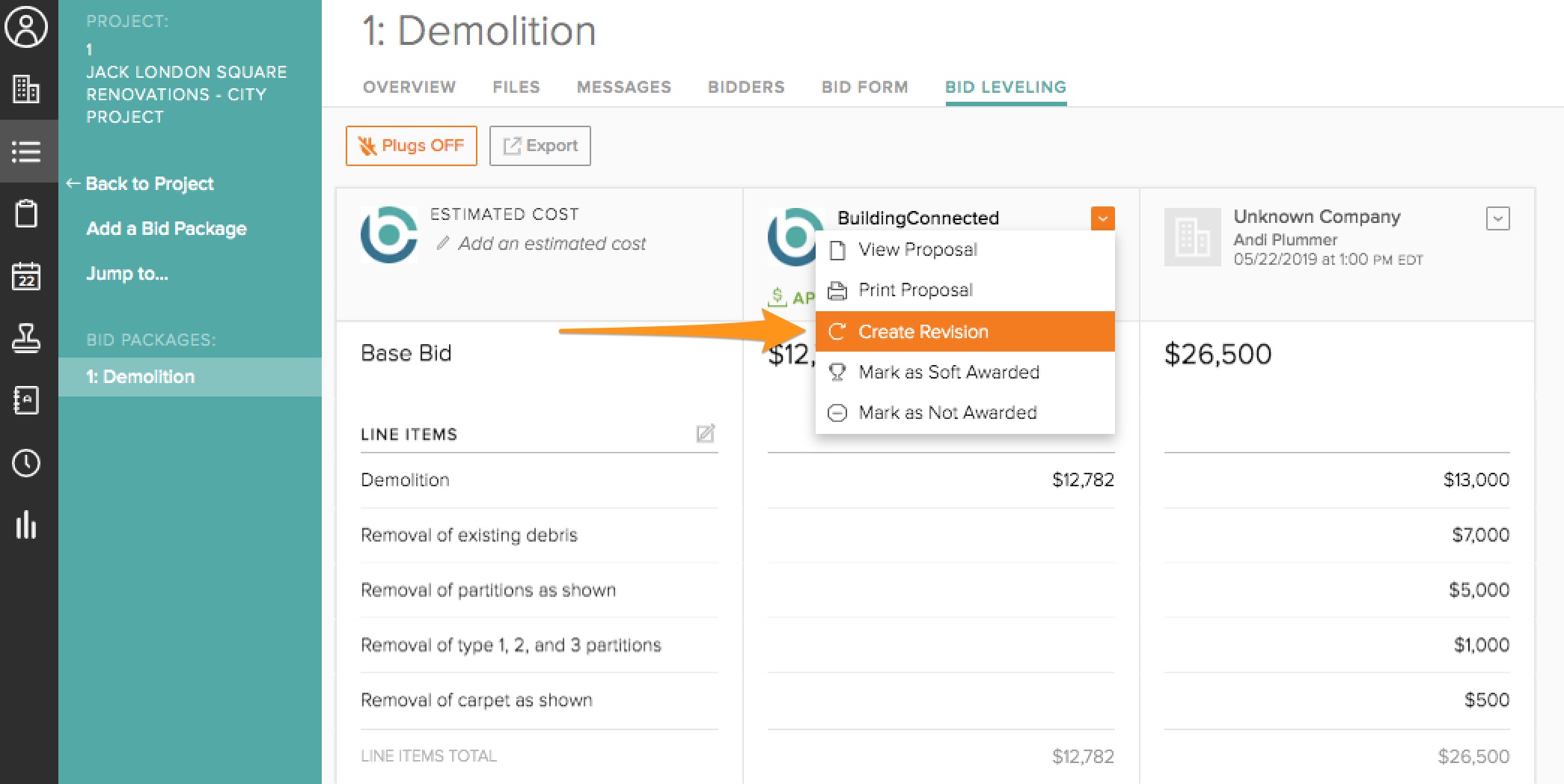Switch to the Bidders tab

point(746,87)
